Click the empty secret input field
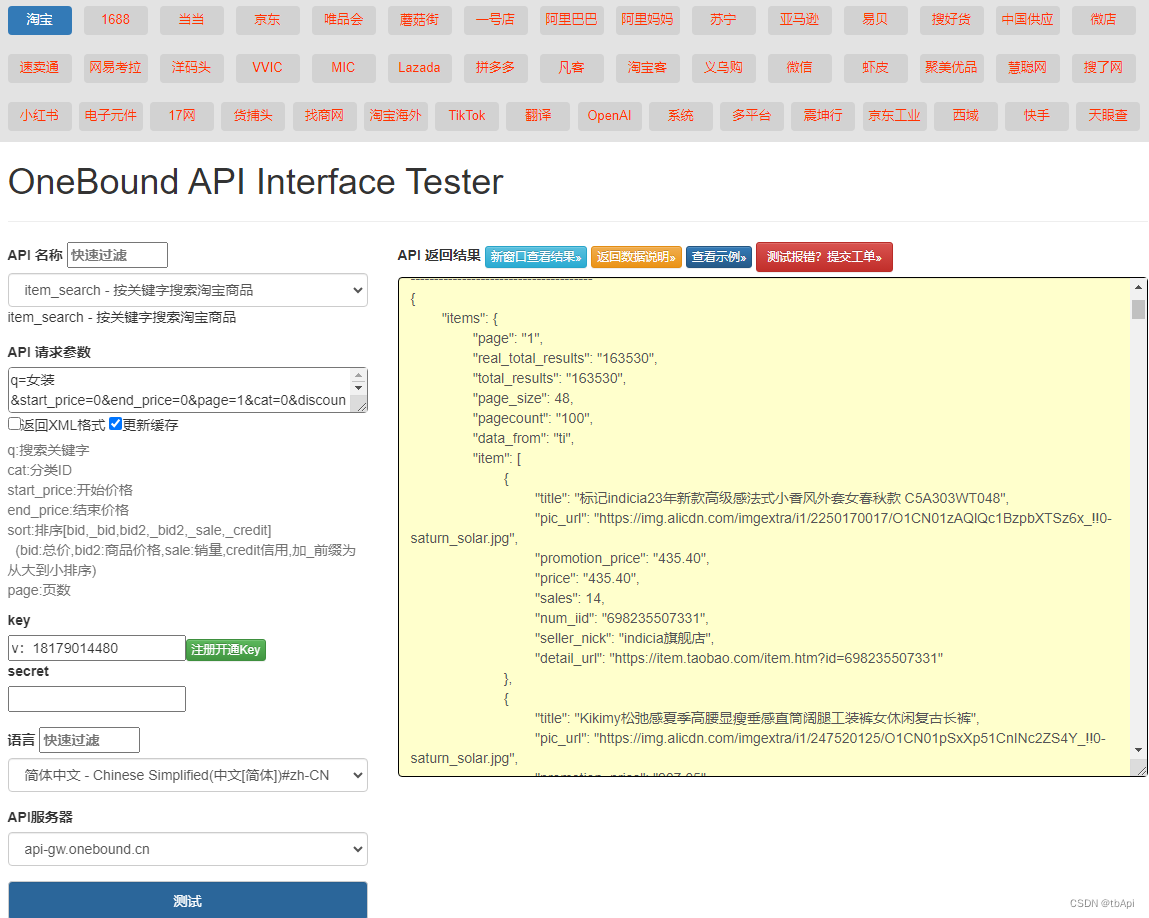This screenshot has width=1149, height=918. tap(97, 699)
